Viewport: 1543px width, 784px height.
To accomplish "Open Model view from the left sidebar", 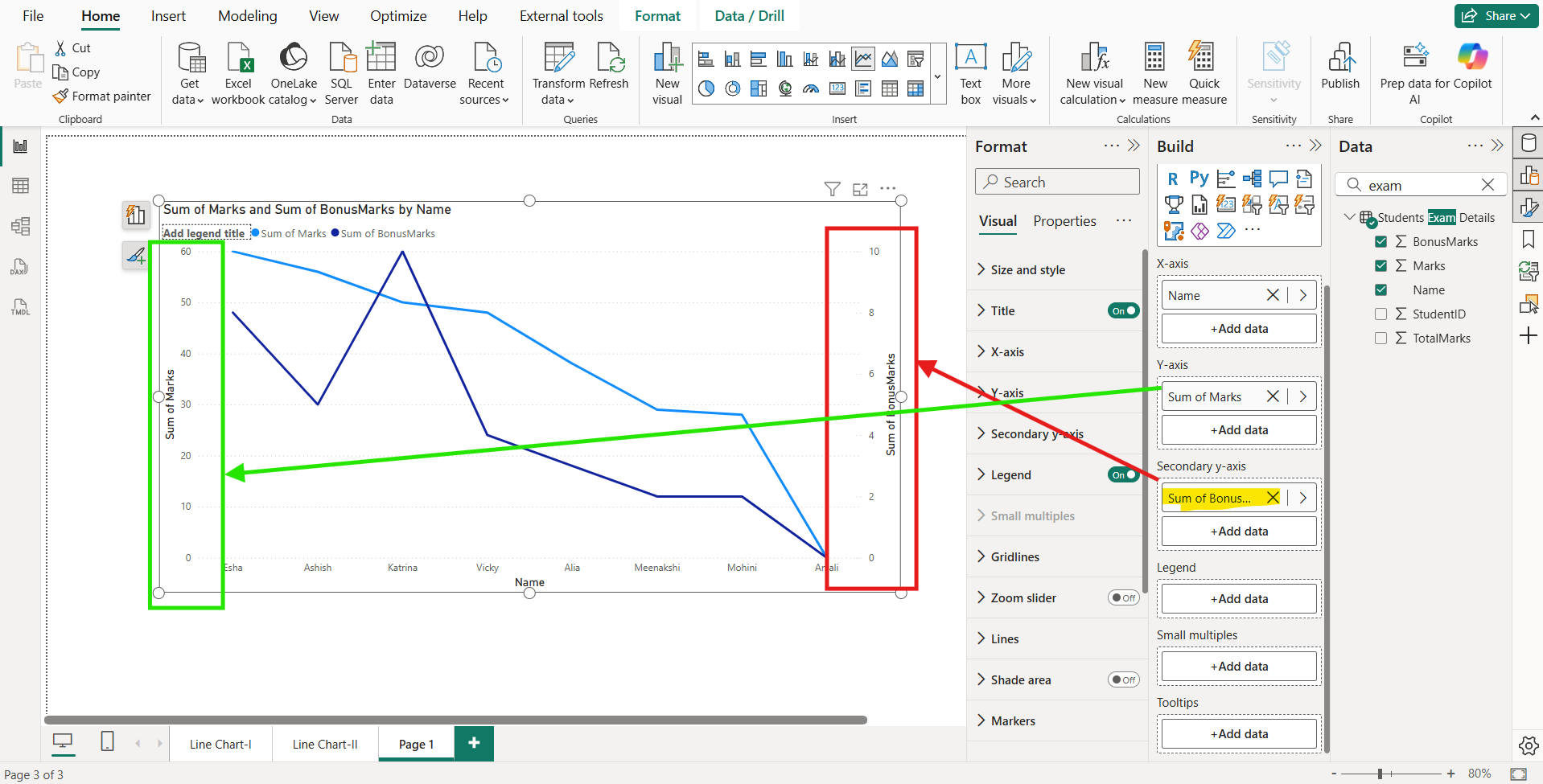I will click(x=20, y=226).
